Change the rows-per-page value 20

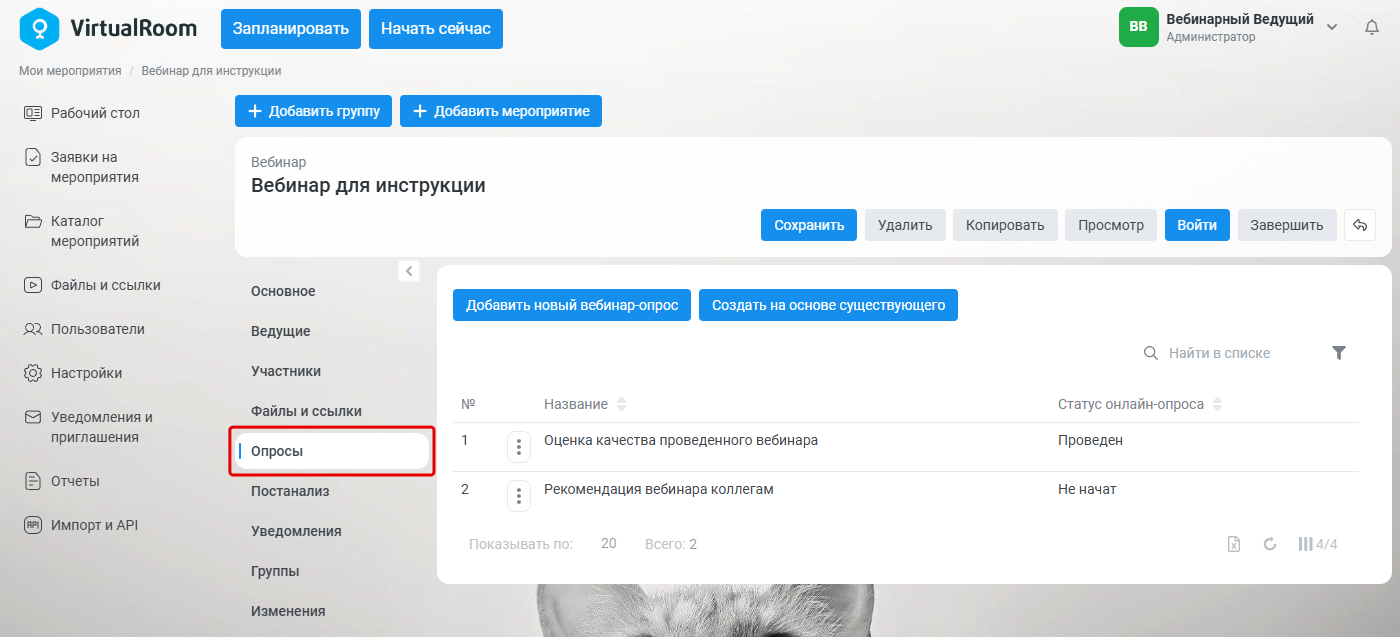(608, 544)
